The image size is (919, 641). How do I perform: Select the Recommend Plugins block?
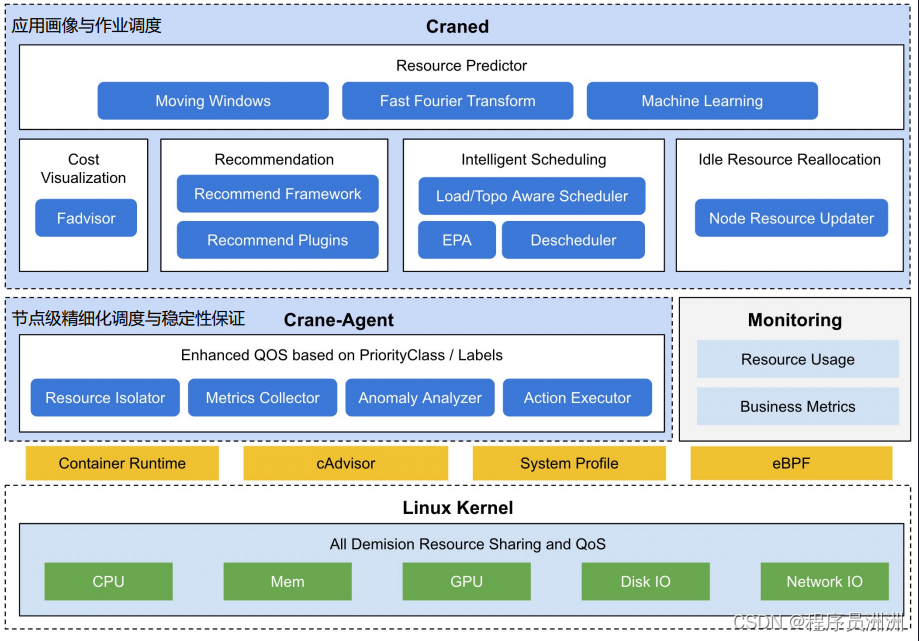pyautogui.click(x=277, y=240)
